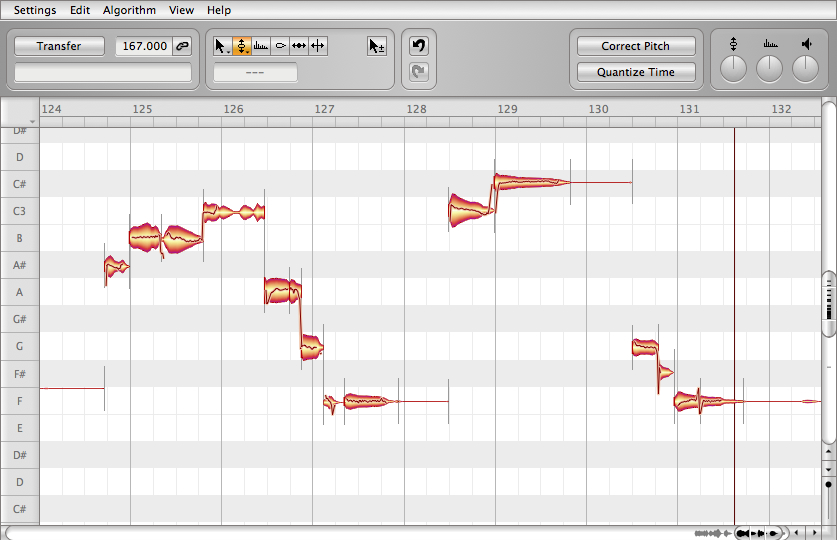Click bar 128 in the time ruler
The image size is (837, 540).
pos(416,109)
